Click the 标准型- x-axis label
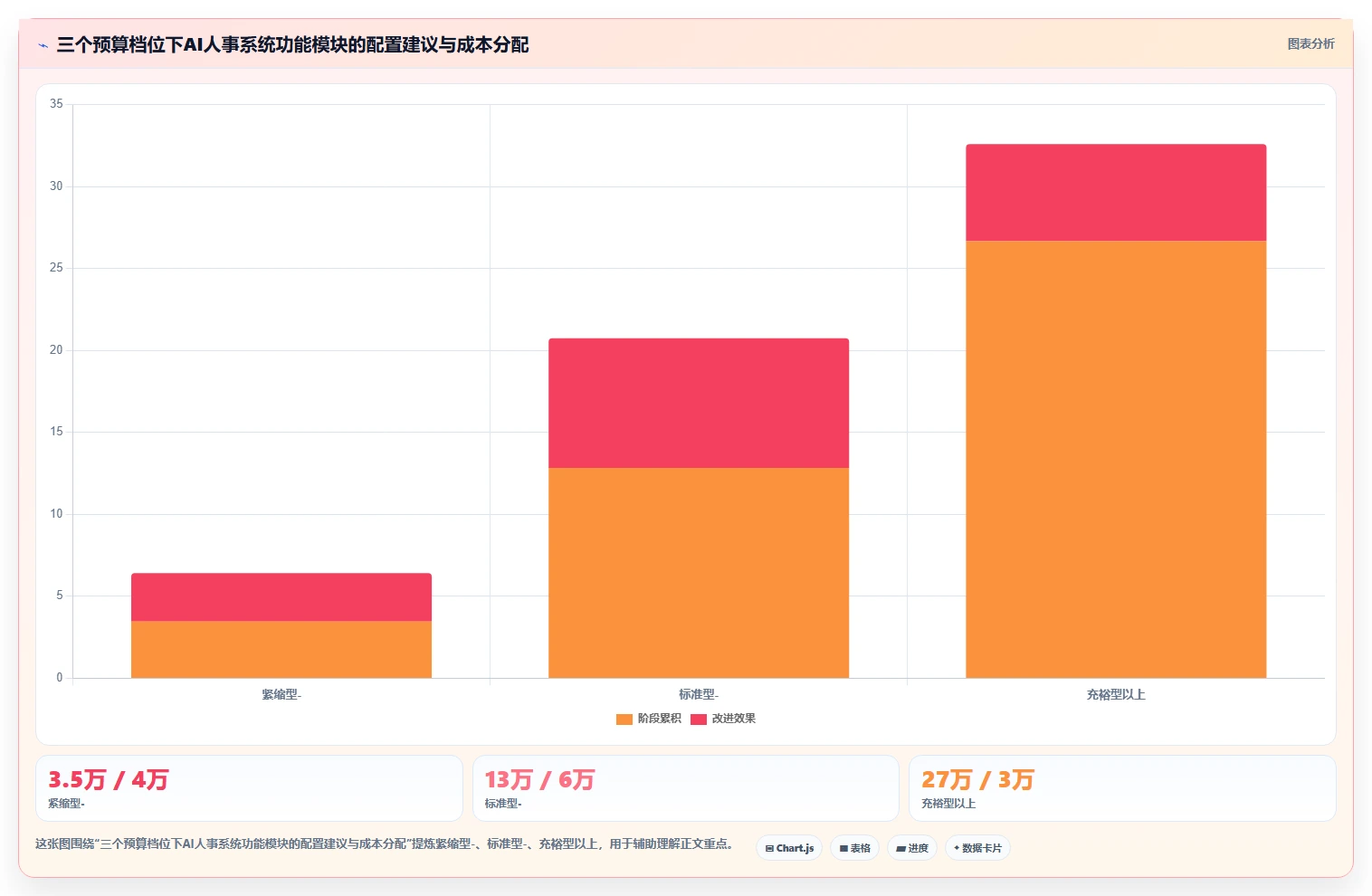 pos(699,695)
